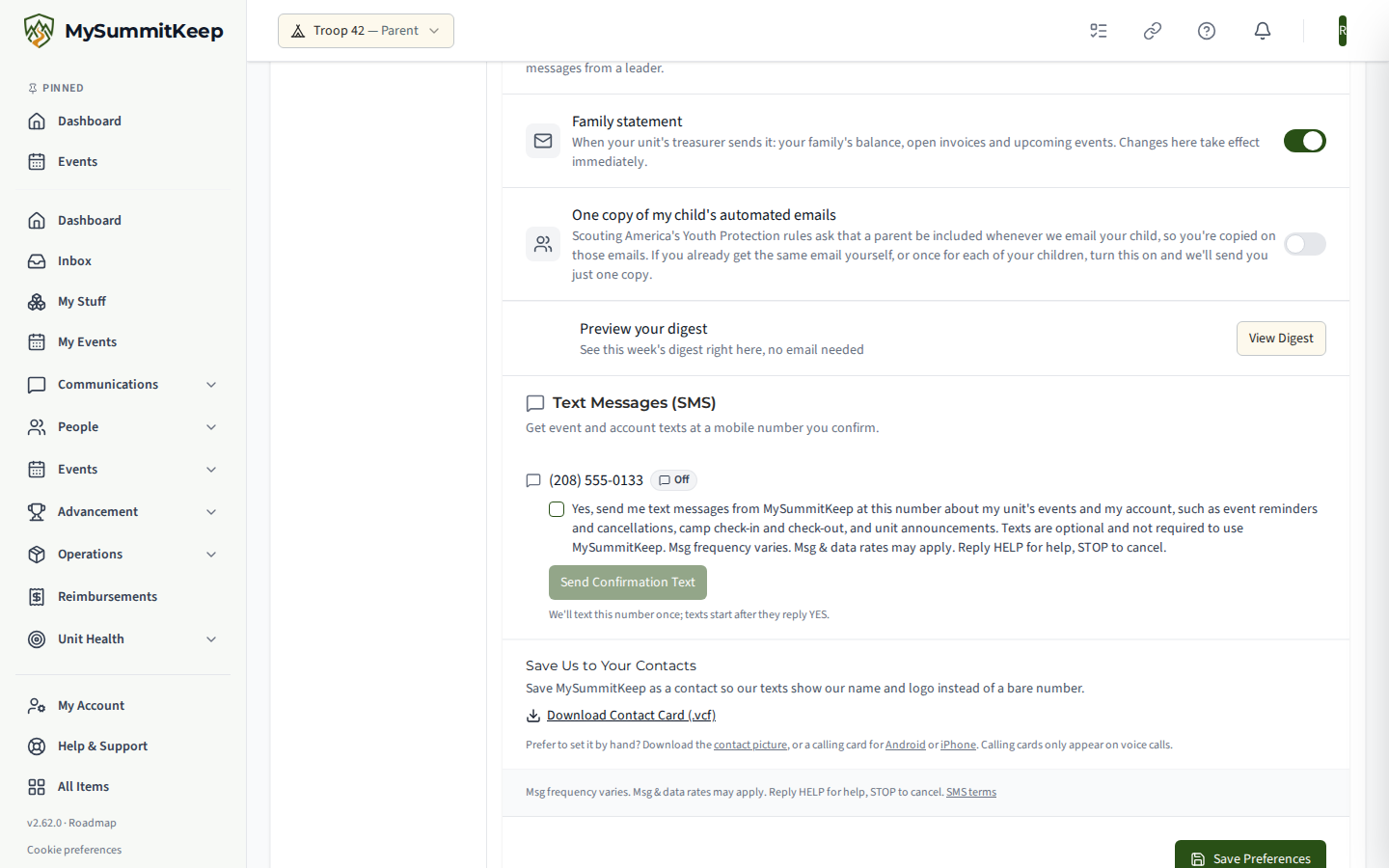This screenshot has height=868, width=1389.
Task: Turn off the Family statement toggle
Action: (1305, 141)
